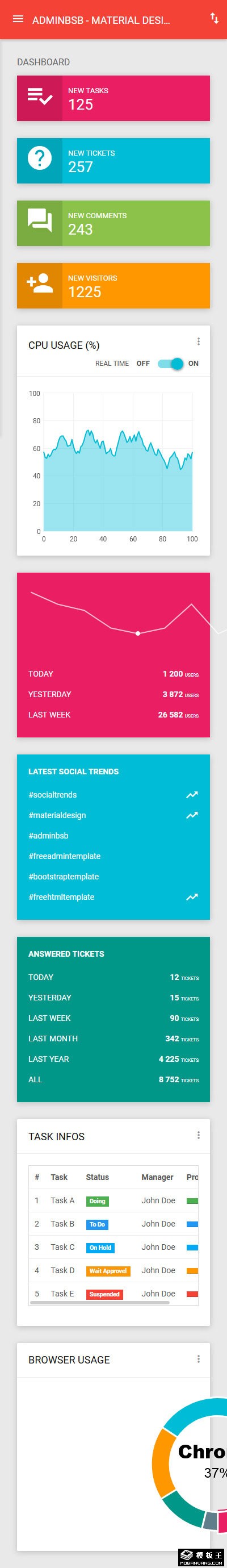Click the New Visitors add-person icon
227x1568 pixels.
[40, 283]
